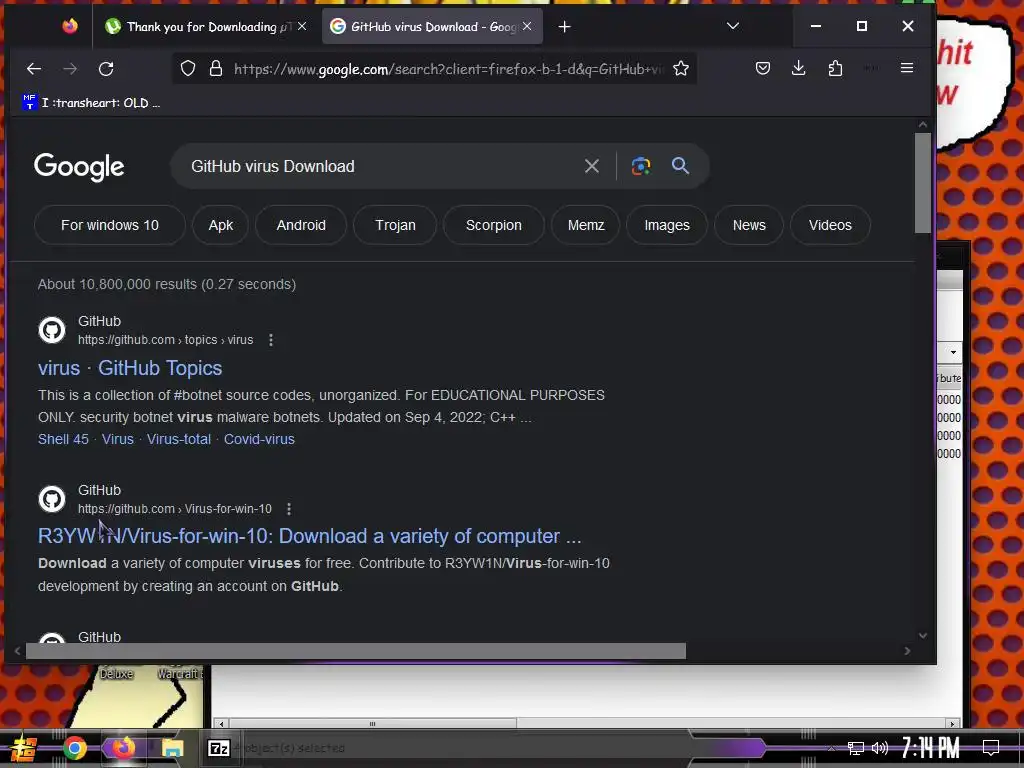
Task: Open the tracking protection shield
Action: [x=188, y=69]
